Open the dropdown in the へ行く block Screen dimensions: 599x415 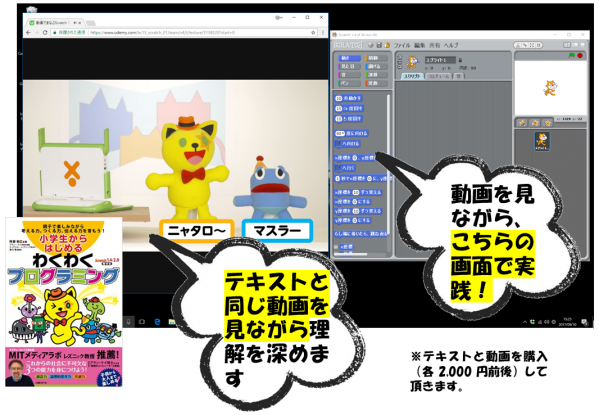(338, 167)
